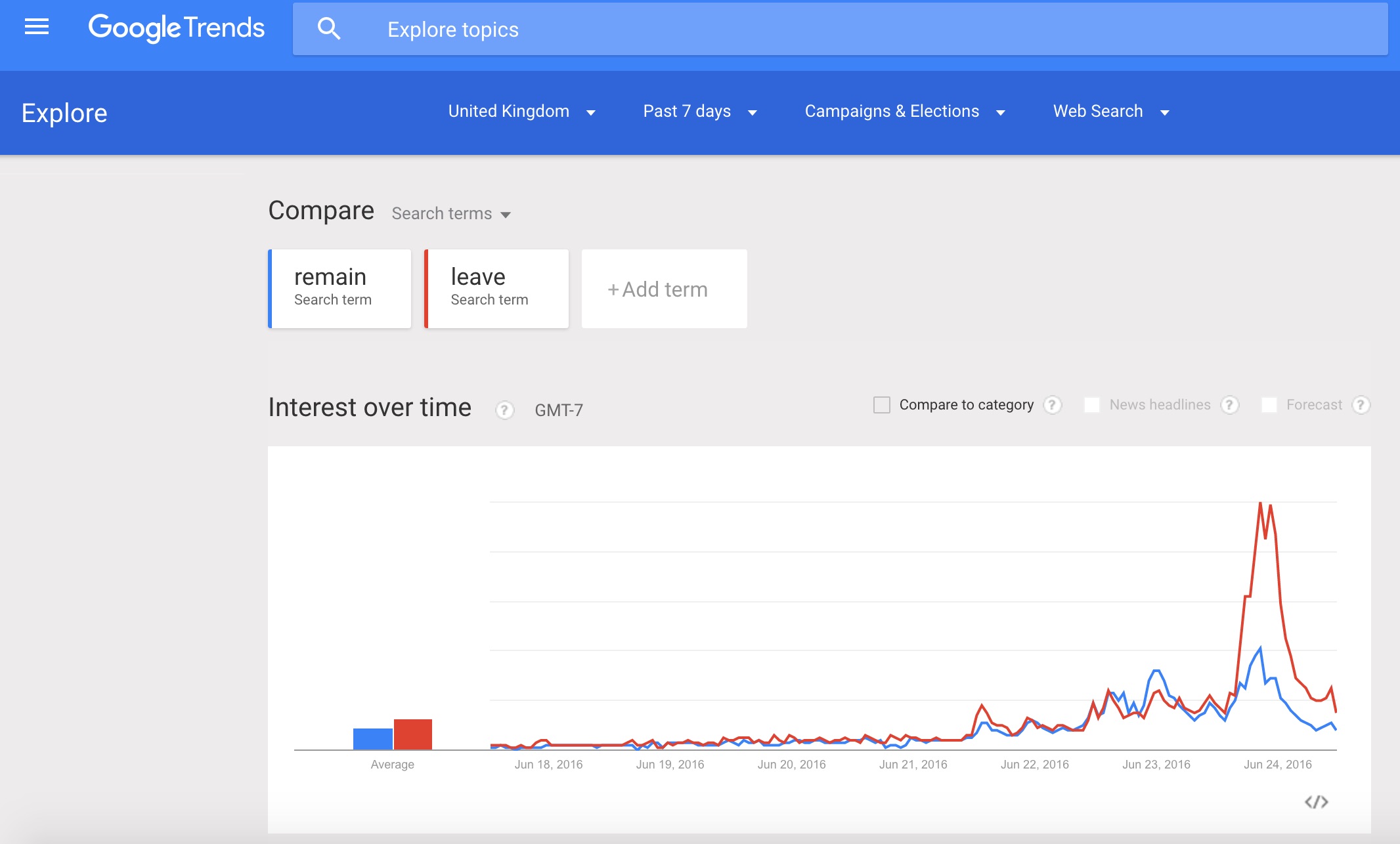This screenshot has height=844, width=1400.
Task: Open the hamburger navigation menu
Action: point(37,27)
